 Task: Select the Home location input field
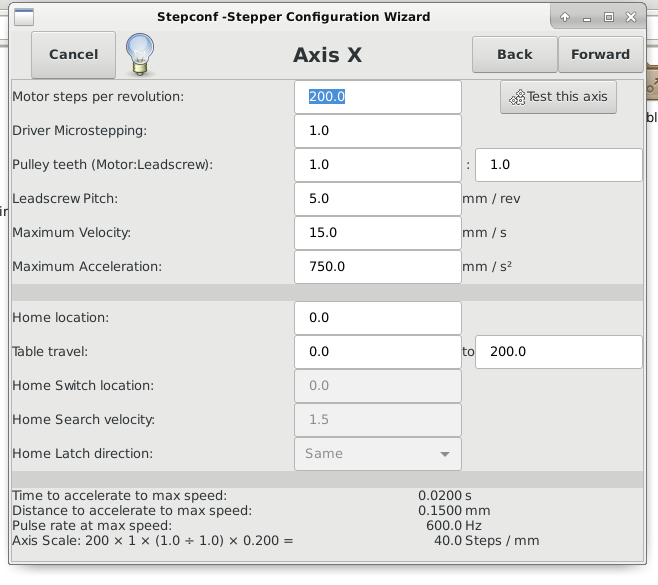point(378,318)
